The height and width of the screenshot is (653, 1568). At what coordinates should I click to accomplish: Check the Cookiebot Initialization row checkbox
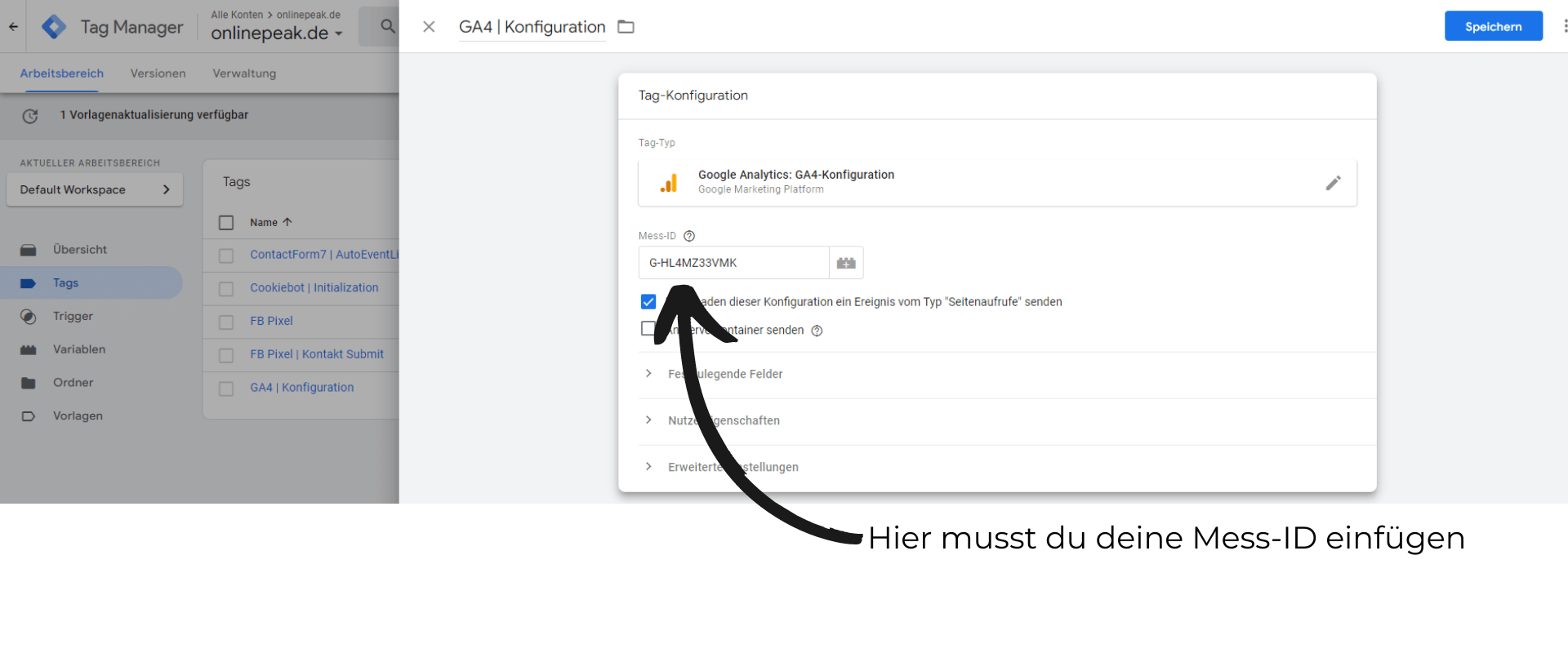[226, 289]
